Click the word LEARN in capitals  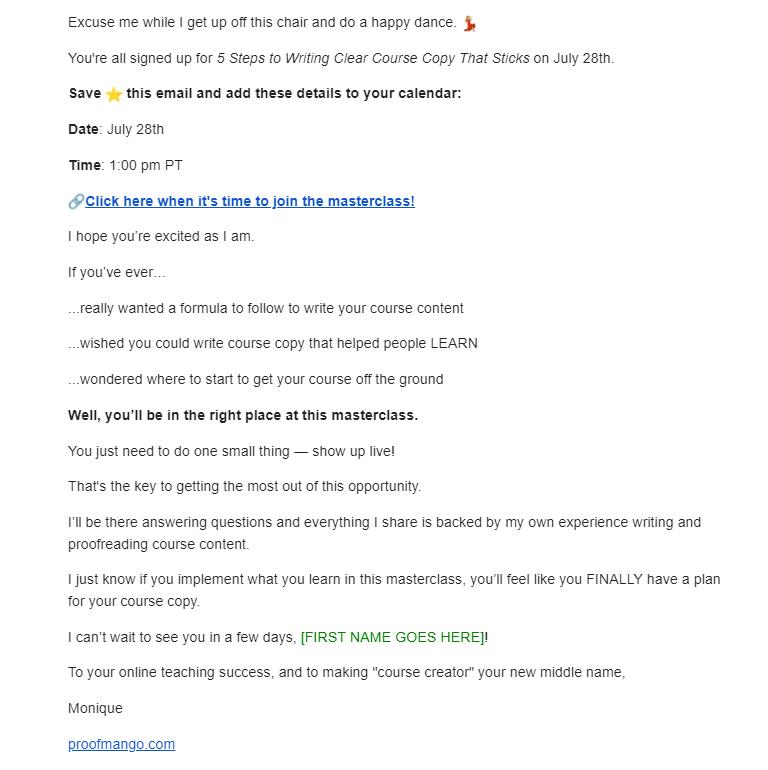pyautogui.click(x=454, y=343)
